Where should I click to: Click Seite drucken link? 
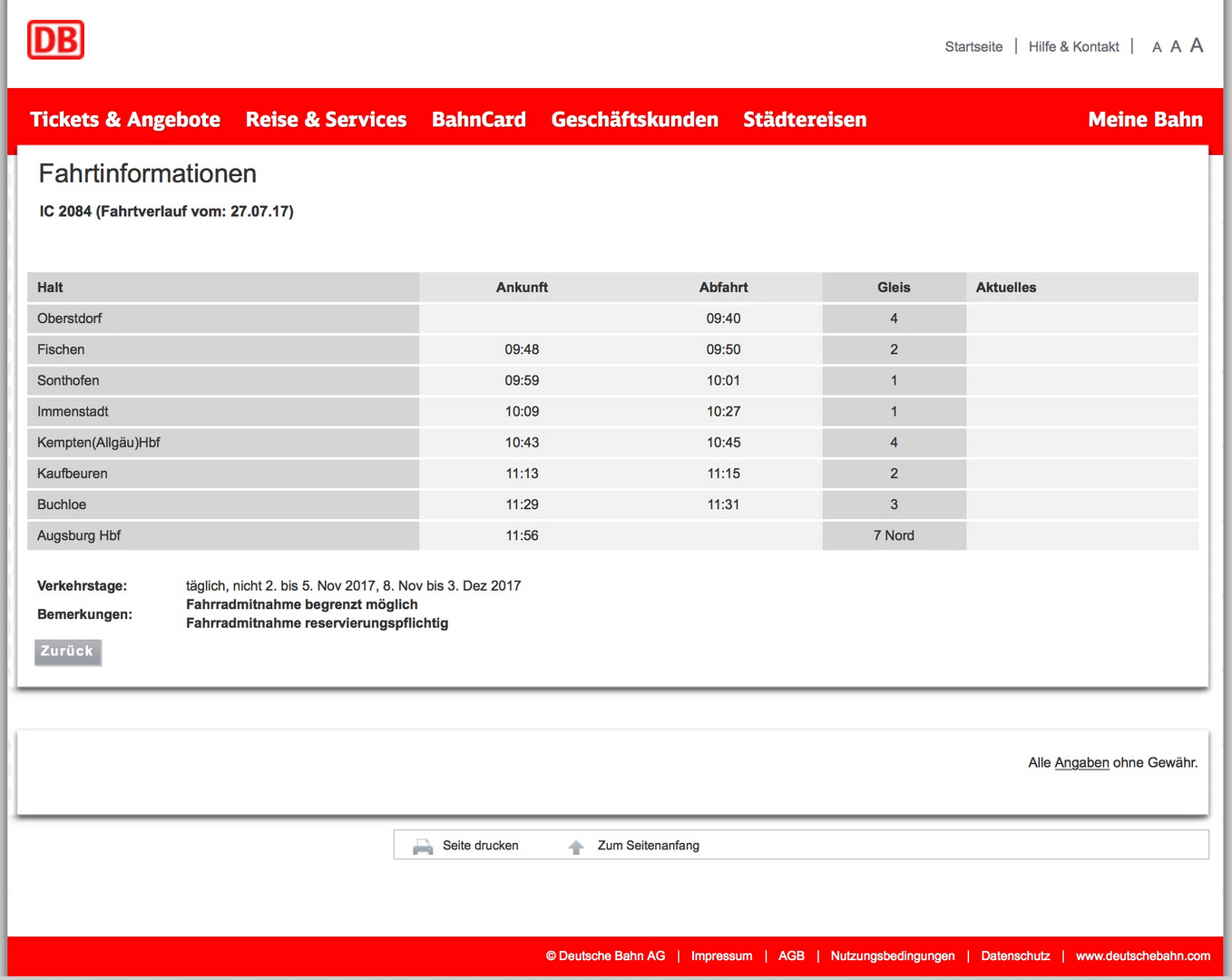(481, 846)
